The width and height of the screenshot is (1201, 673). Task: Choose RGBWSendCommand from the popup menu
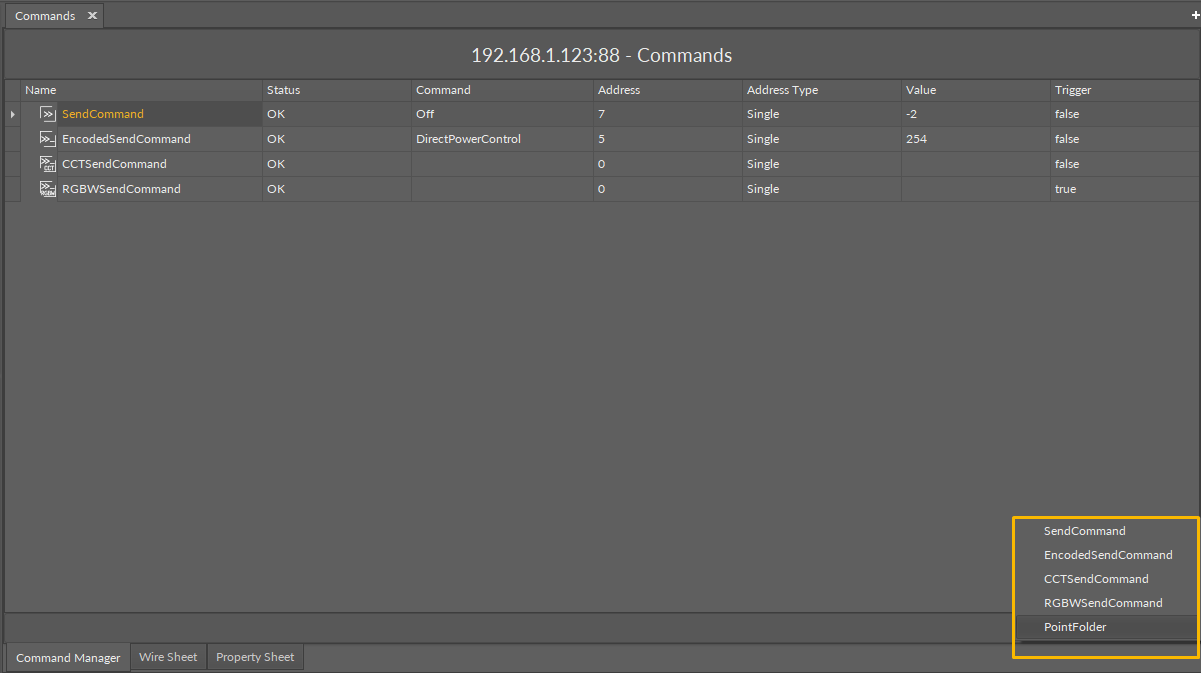click(1106, 603)
